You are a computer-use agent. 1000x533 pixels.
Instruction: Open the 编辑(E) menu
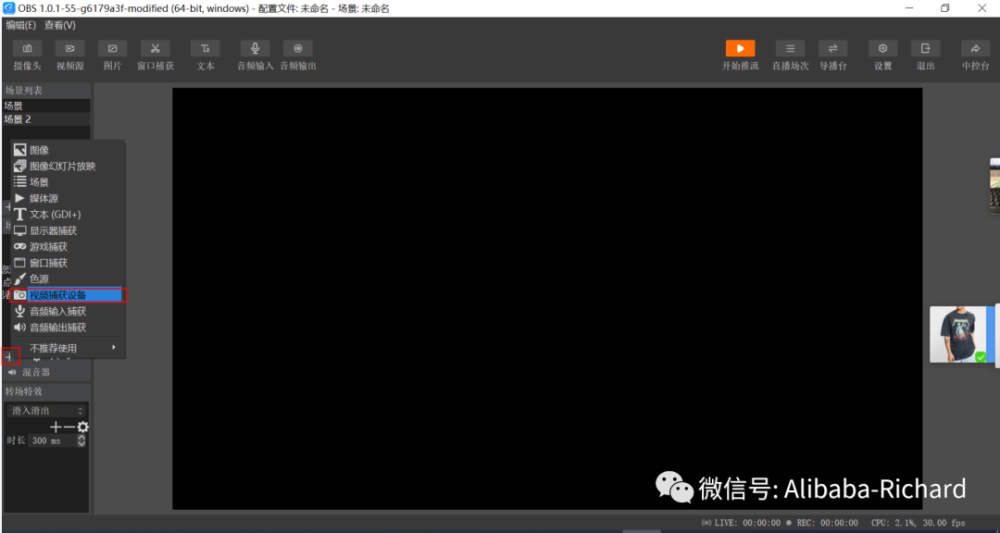coord(20,26)
